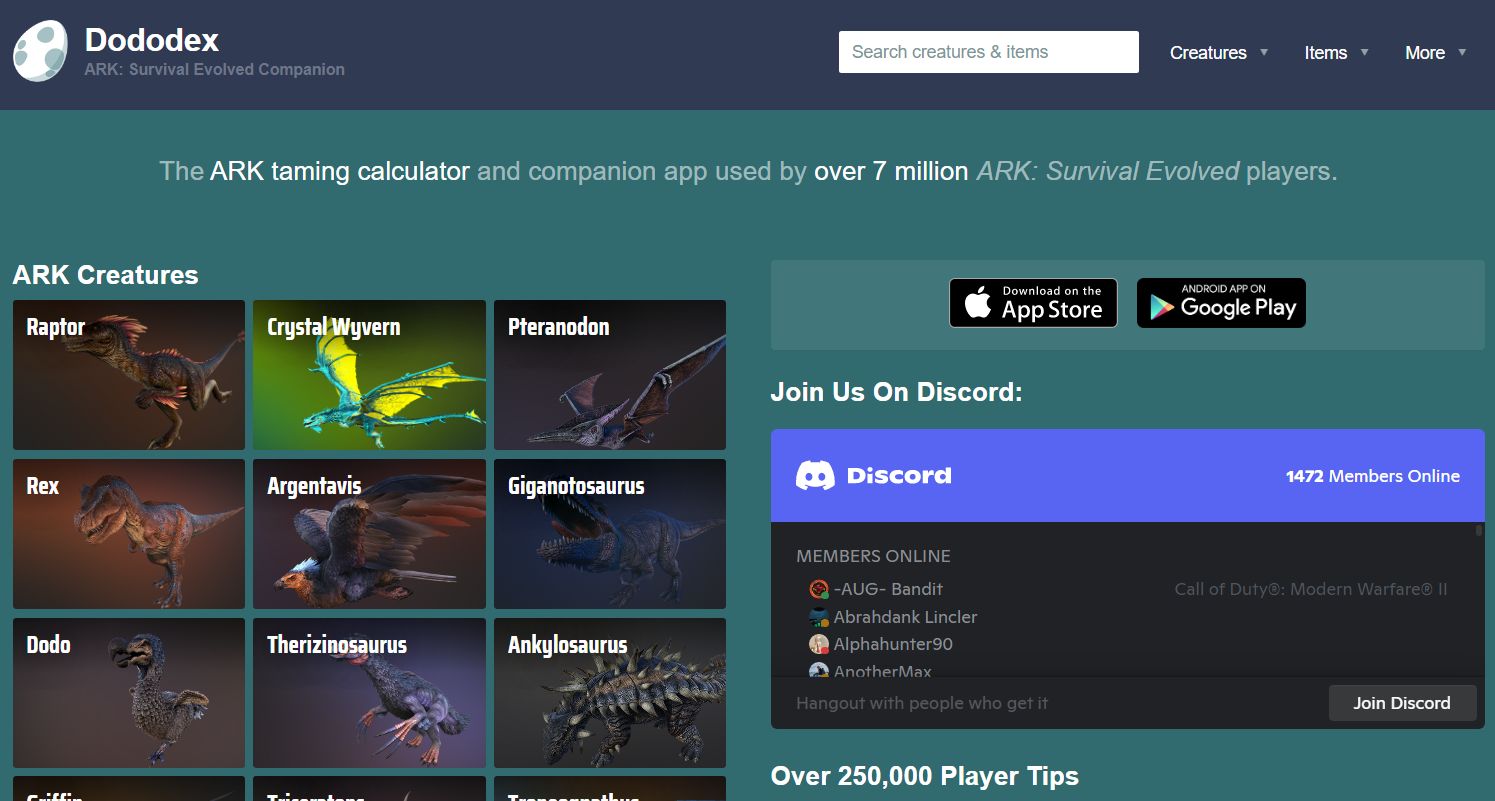Click AnotherMax's avatar icon
This screenshot has width=1495, height=801.
coord(819,671)
